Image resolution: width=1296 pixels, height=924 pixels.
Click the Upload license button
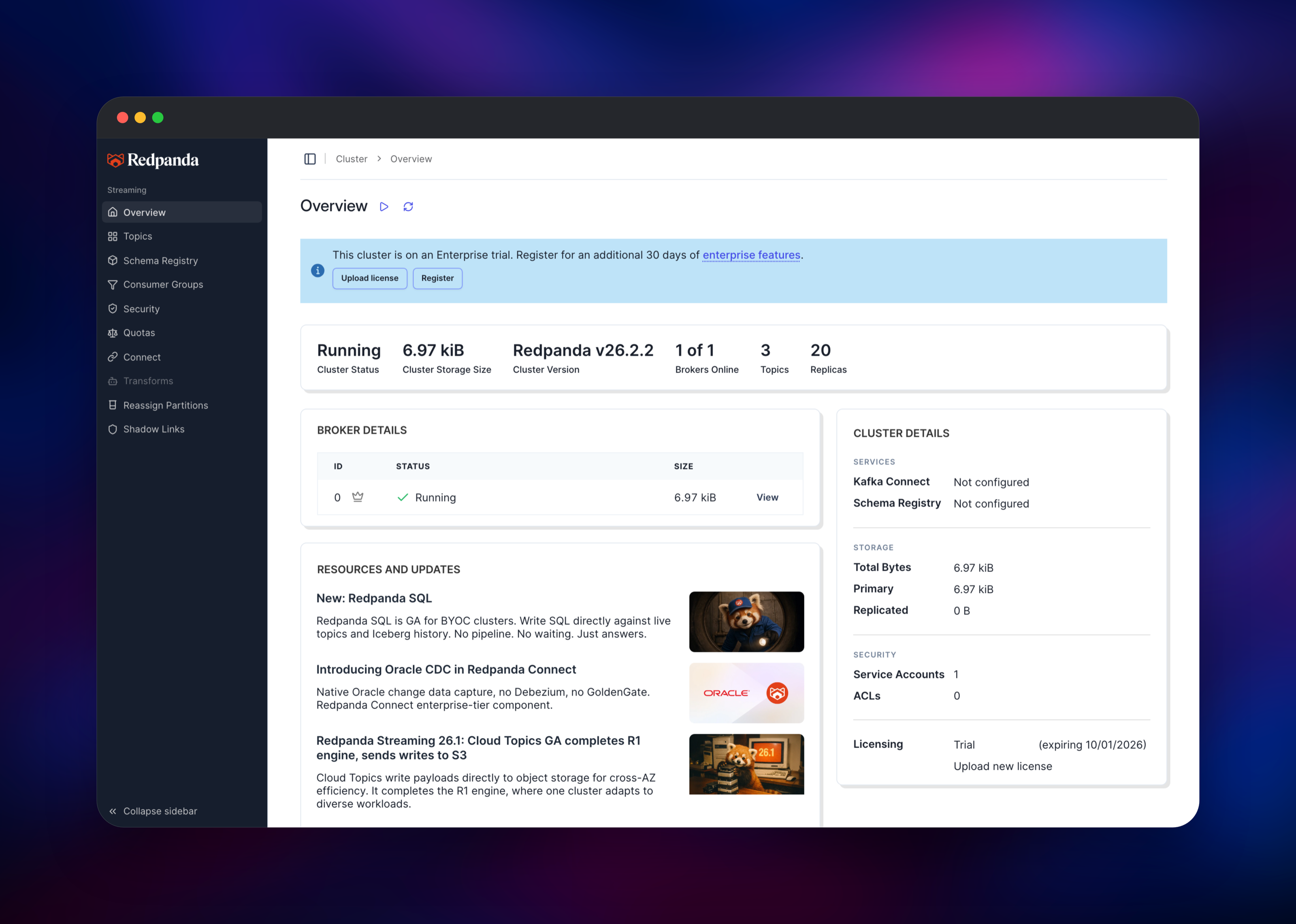click(x=370, y=278)
